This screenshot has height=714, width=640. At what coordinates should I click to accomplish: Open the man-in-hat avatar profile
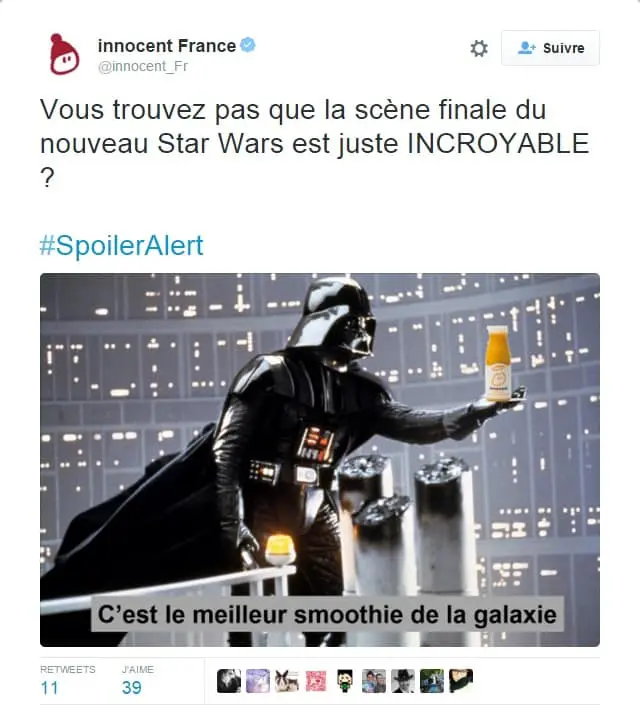click(403, 681)
